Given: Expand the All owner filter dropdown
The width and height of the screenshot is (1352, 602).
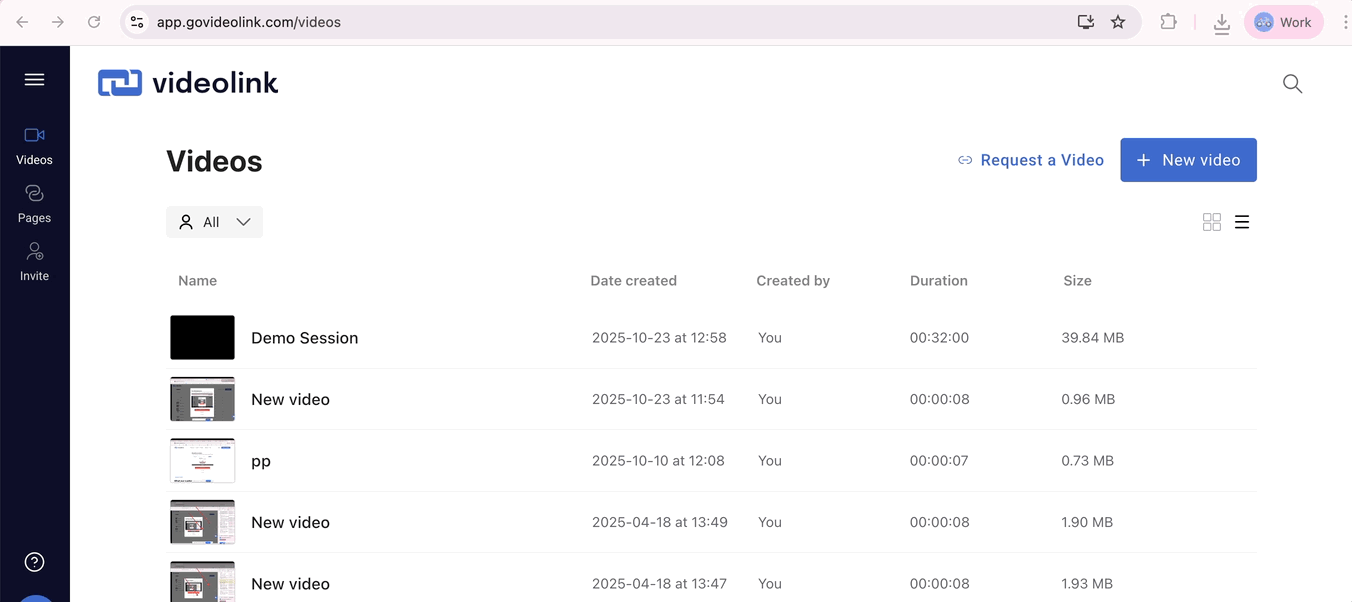Looking at the screenshot, I should [214, 222].
